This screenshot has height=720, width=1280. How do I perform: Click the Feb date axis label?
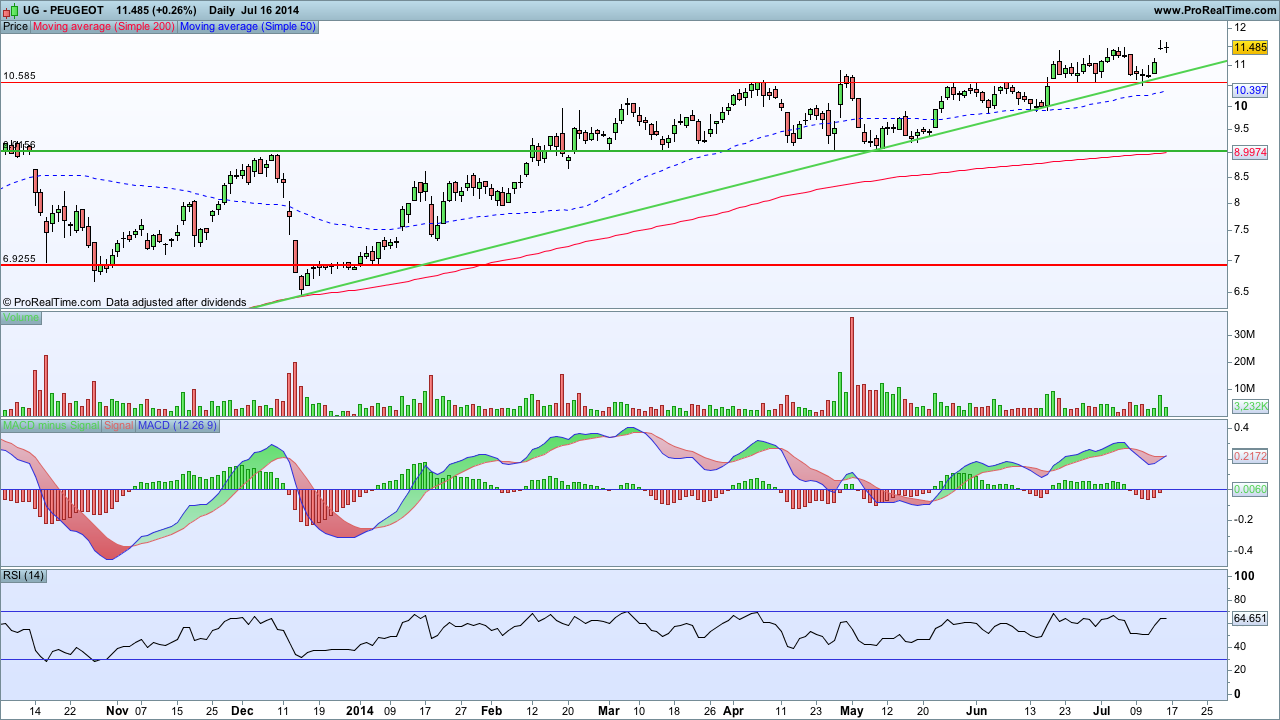pos(491,711)
